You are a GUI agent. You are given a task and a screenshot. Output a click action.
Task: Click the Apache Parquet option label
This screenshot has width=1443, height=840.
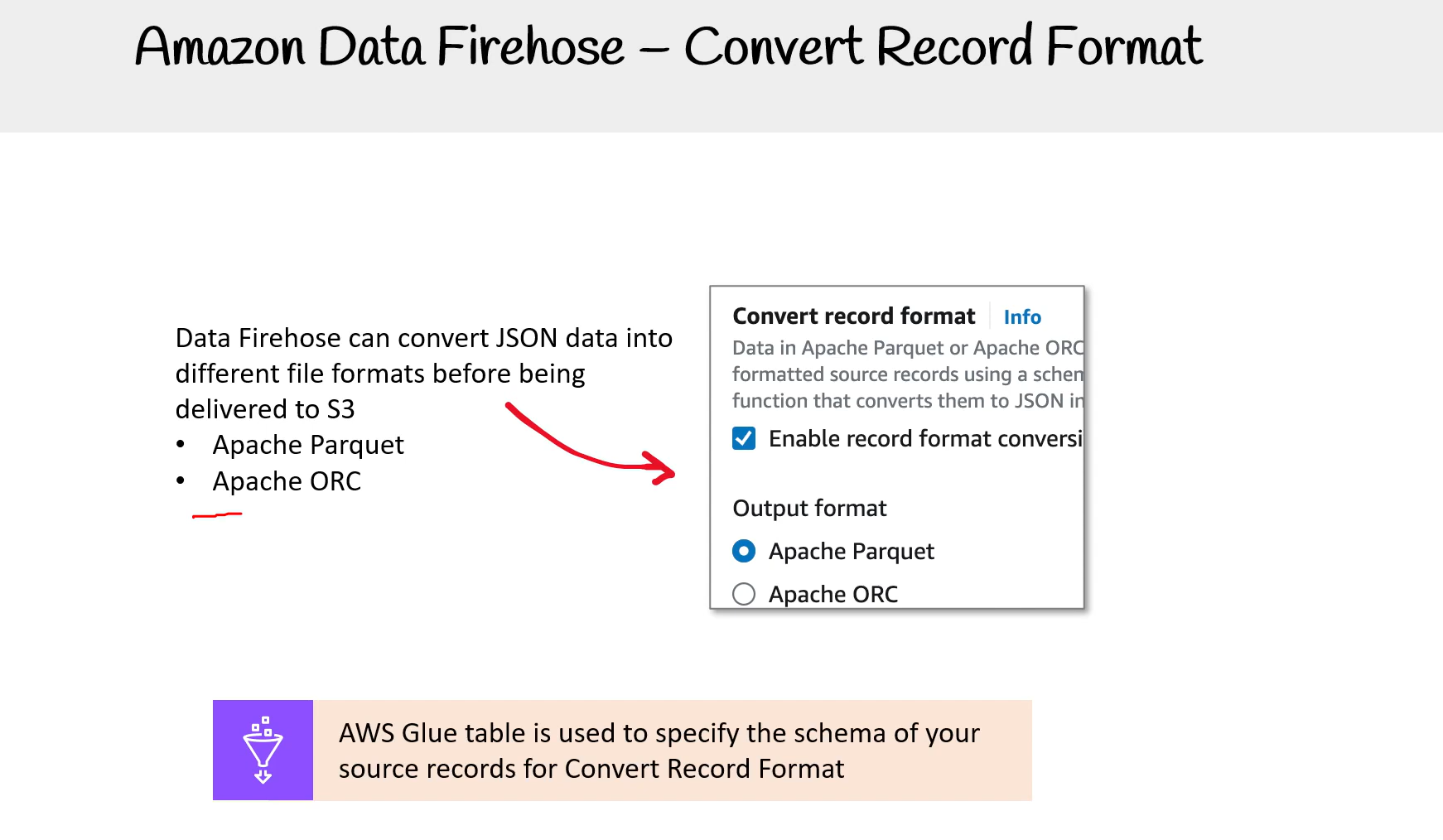(x=852, y=552)
